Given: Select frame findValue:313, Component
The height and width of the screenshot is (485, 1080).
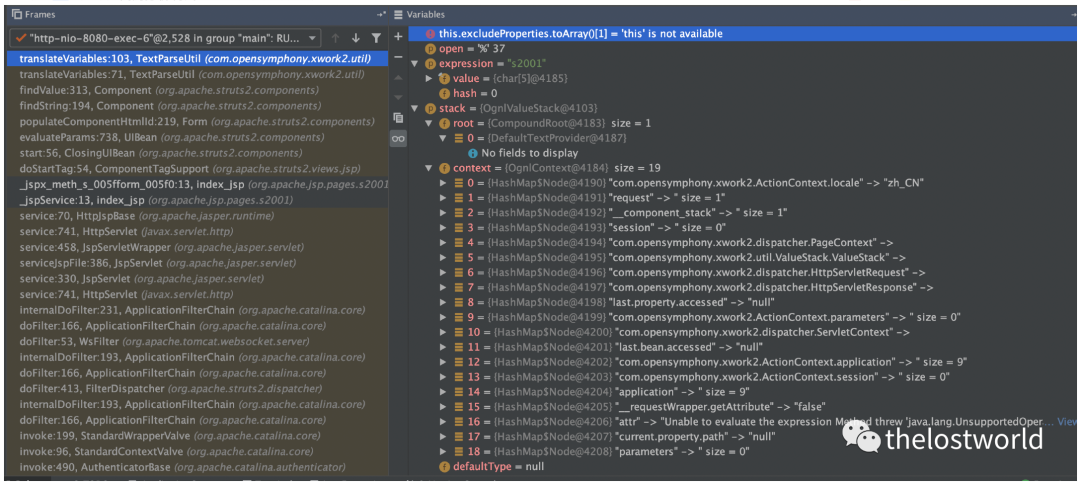Looking at the screenshot, I should click(198, 90).
